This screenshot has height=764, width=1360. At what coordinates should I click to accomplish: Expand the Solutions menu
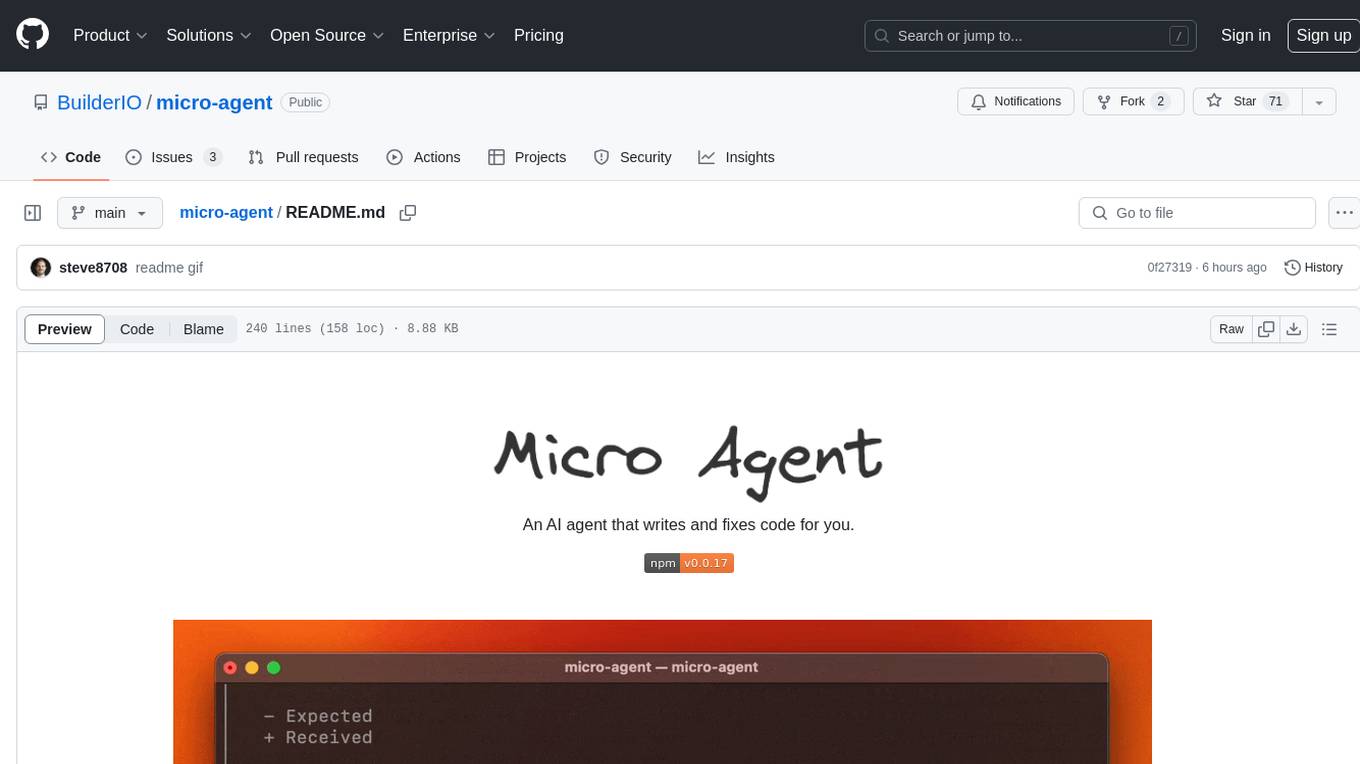(208, 35)
